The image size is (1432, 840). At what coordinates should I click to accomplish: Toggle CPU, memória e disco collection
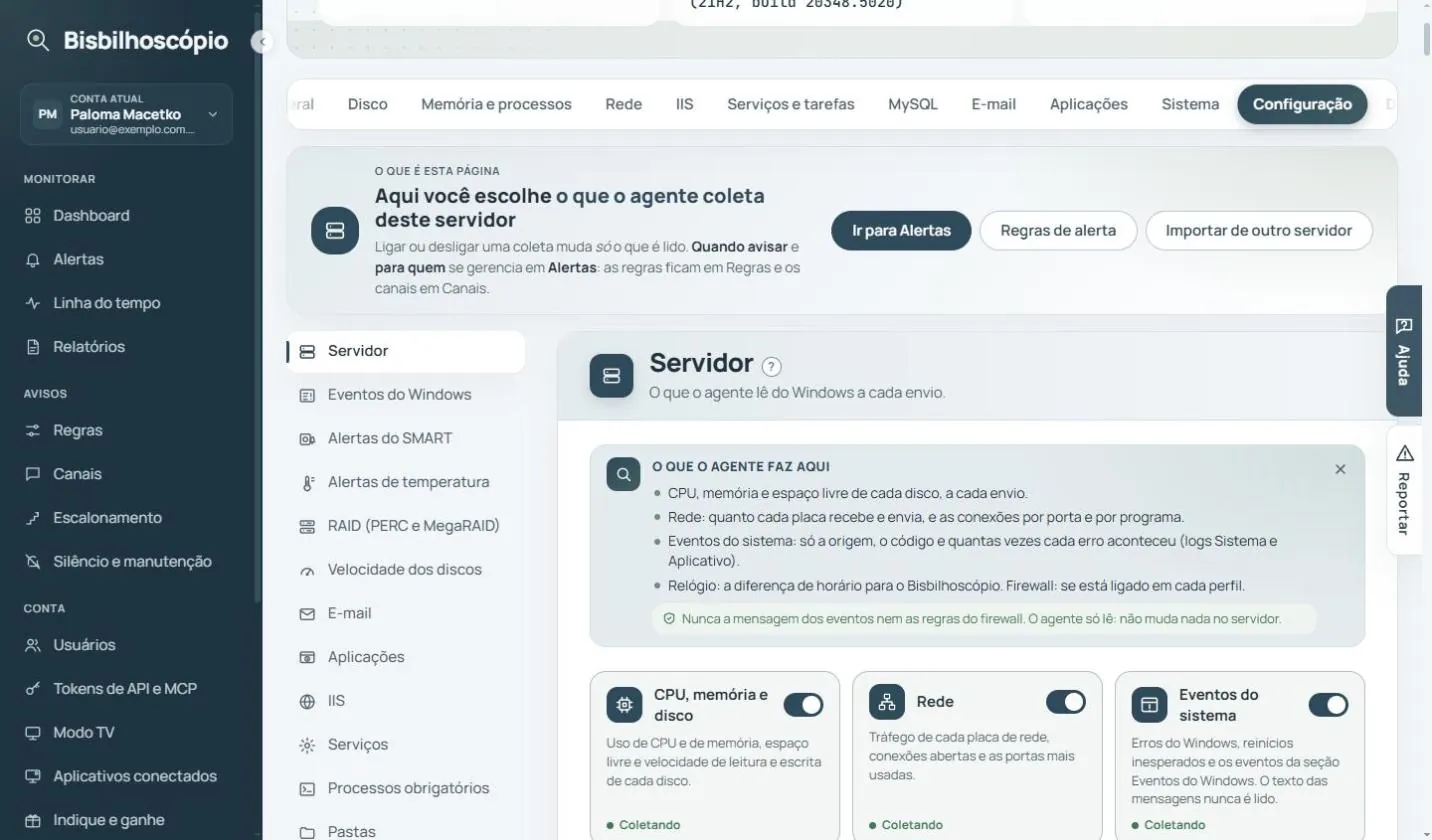point(803,705)
